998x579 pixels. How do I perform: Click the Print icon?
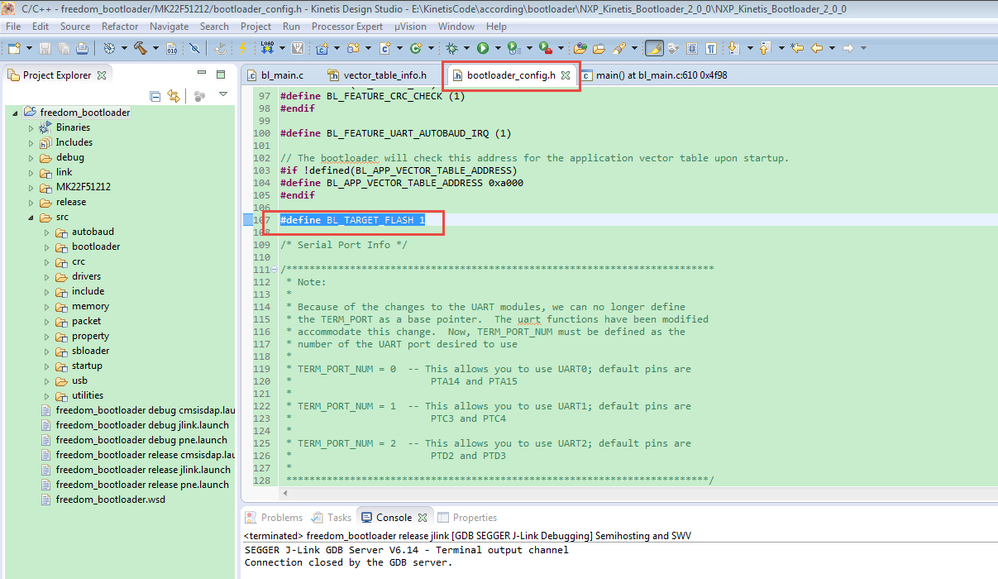click(82, 48)
